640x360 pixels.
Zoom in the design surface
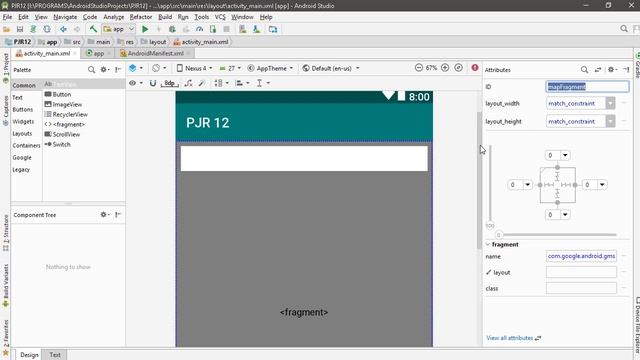click(x=445, y=68)
